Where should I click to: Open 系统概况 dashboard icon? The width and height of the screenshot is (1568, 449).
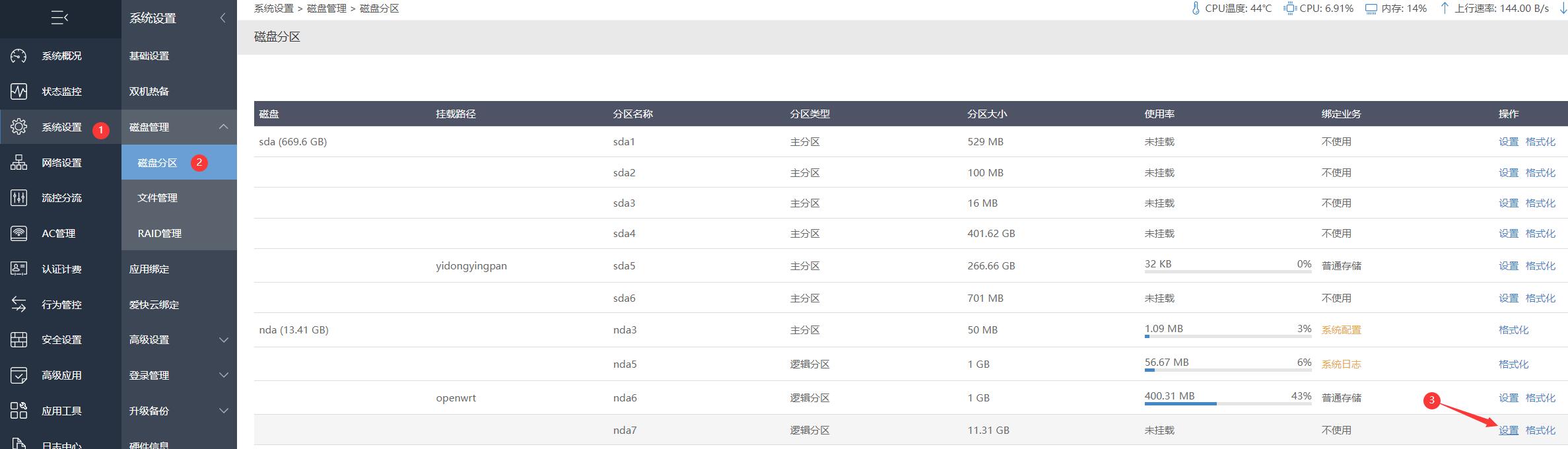point(18,56)
